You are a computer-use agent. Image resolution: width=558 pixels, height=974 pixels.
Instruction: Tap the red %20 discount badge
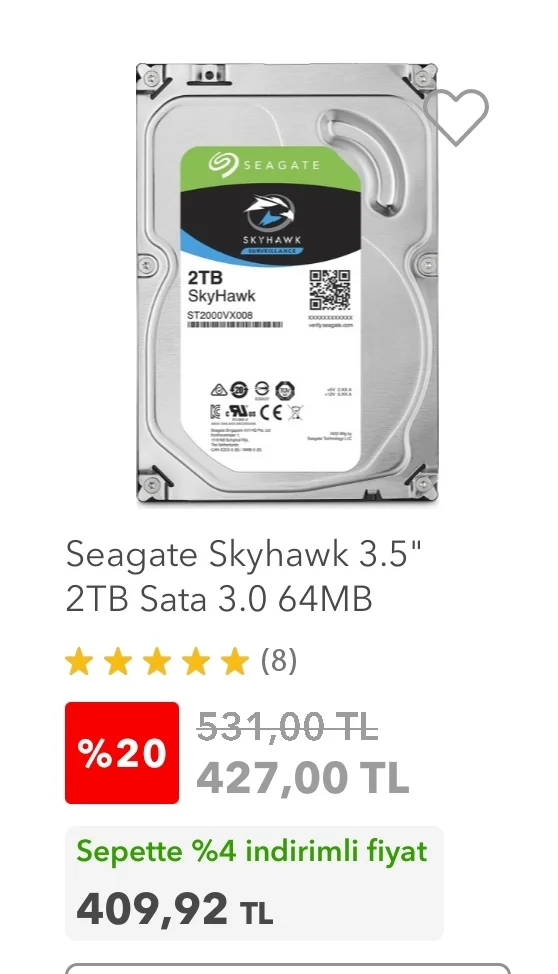point(122,753)
